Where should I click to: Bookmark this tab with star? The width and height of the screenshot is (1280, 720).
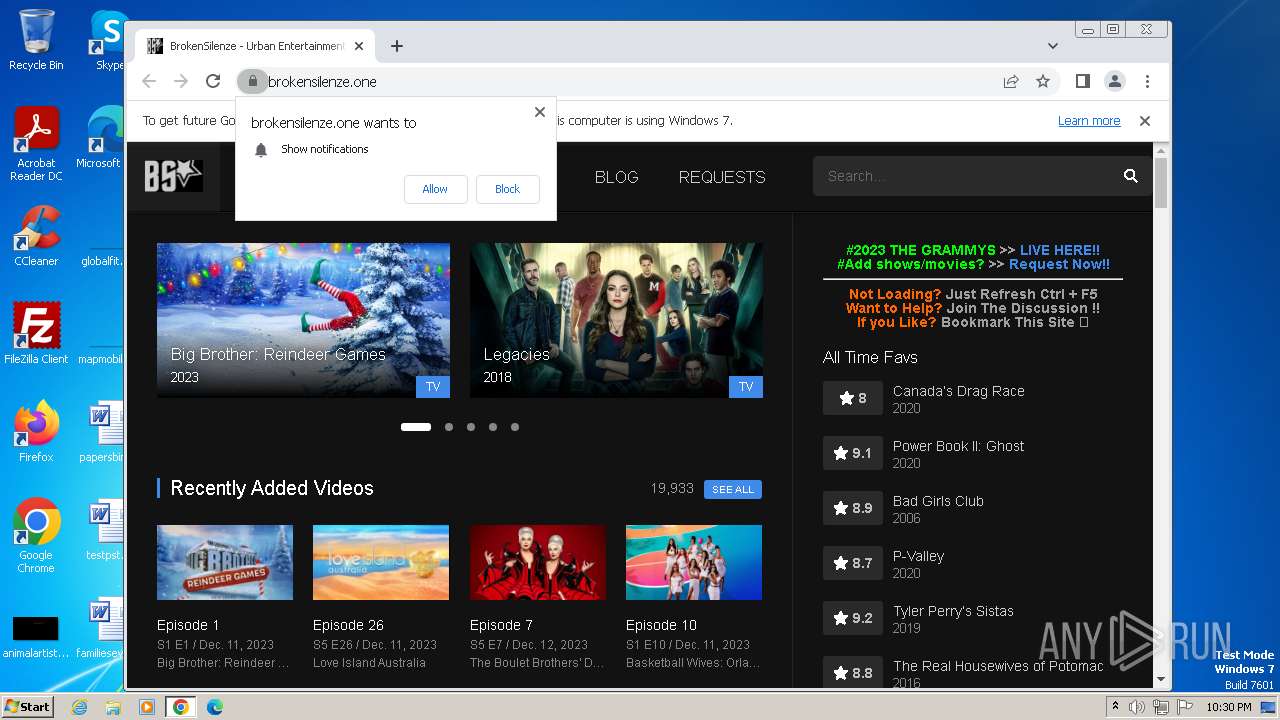[1043, 81]
